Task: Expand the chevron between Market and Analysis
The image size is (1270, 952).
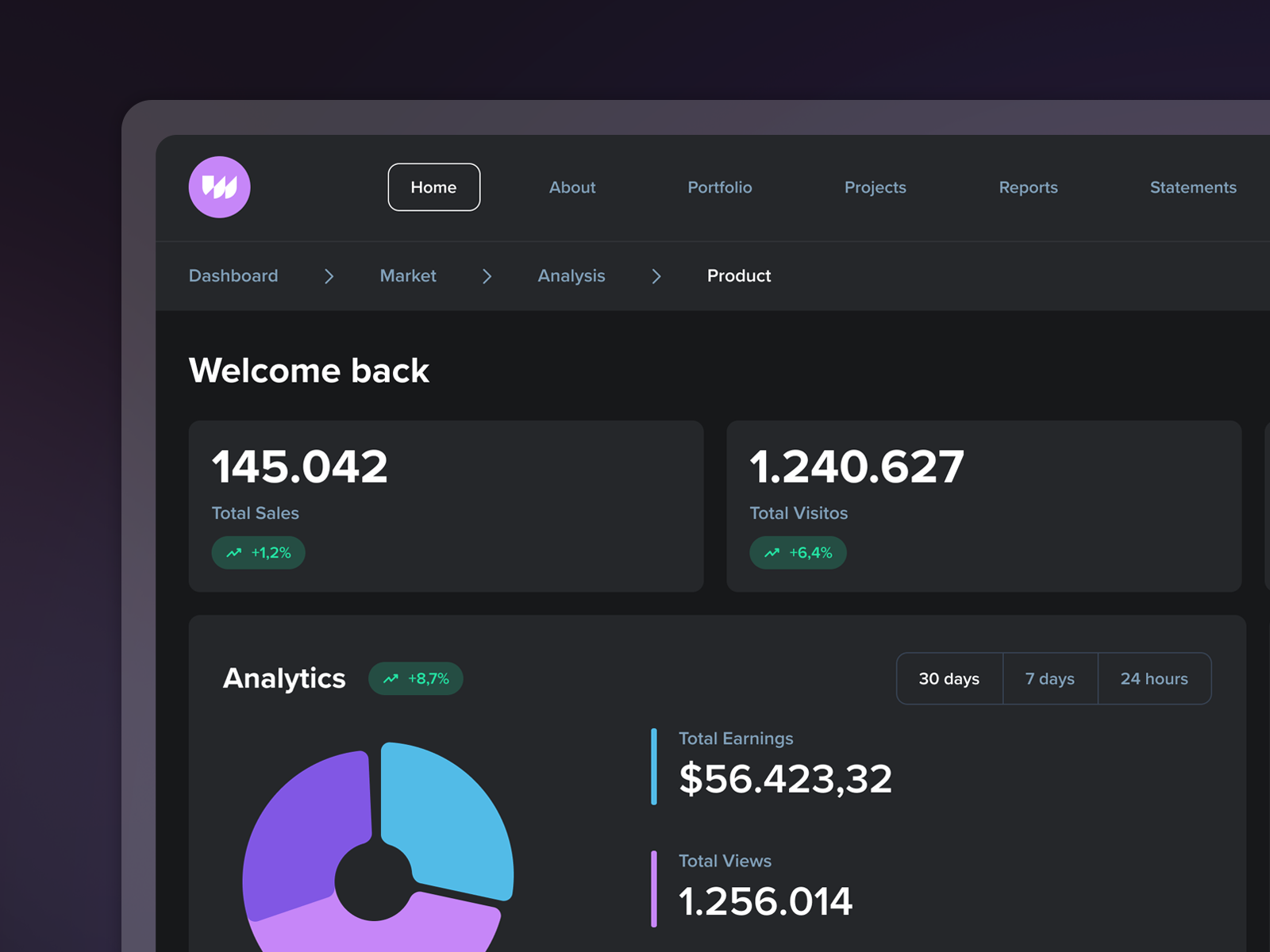Action: click(x=487, y=276)
